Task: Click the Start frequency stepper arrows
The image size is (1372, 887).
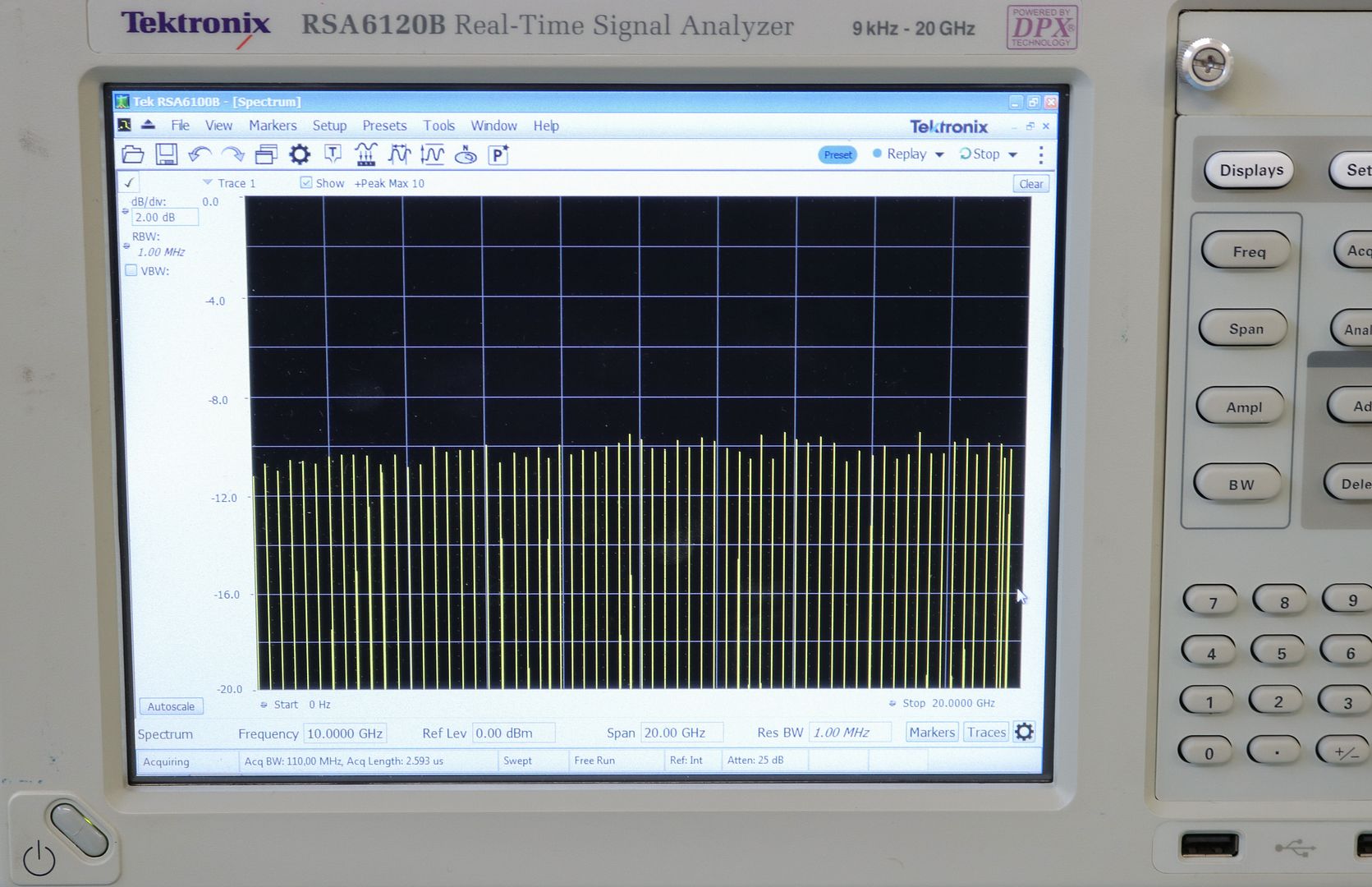Action: click(x=264, y=705)
